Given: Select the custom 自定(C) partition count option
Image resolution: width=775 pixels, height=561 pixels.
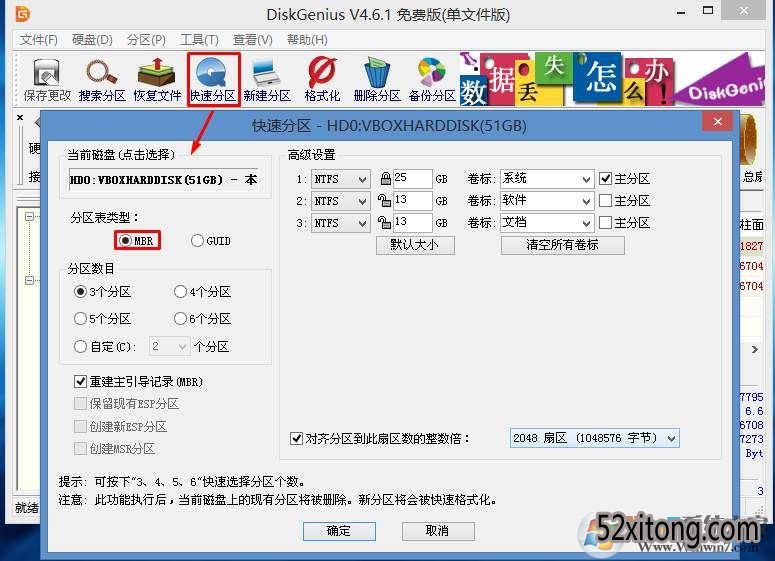Looking at the screenshot, I should [105, 346].
